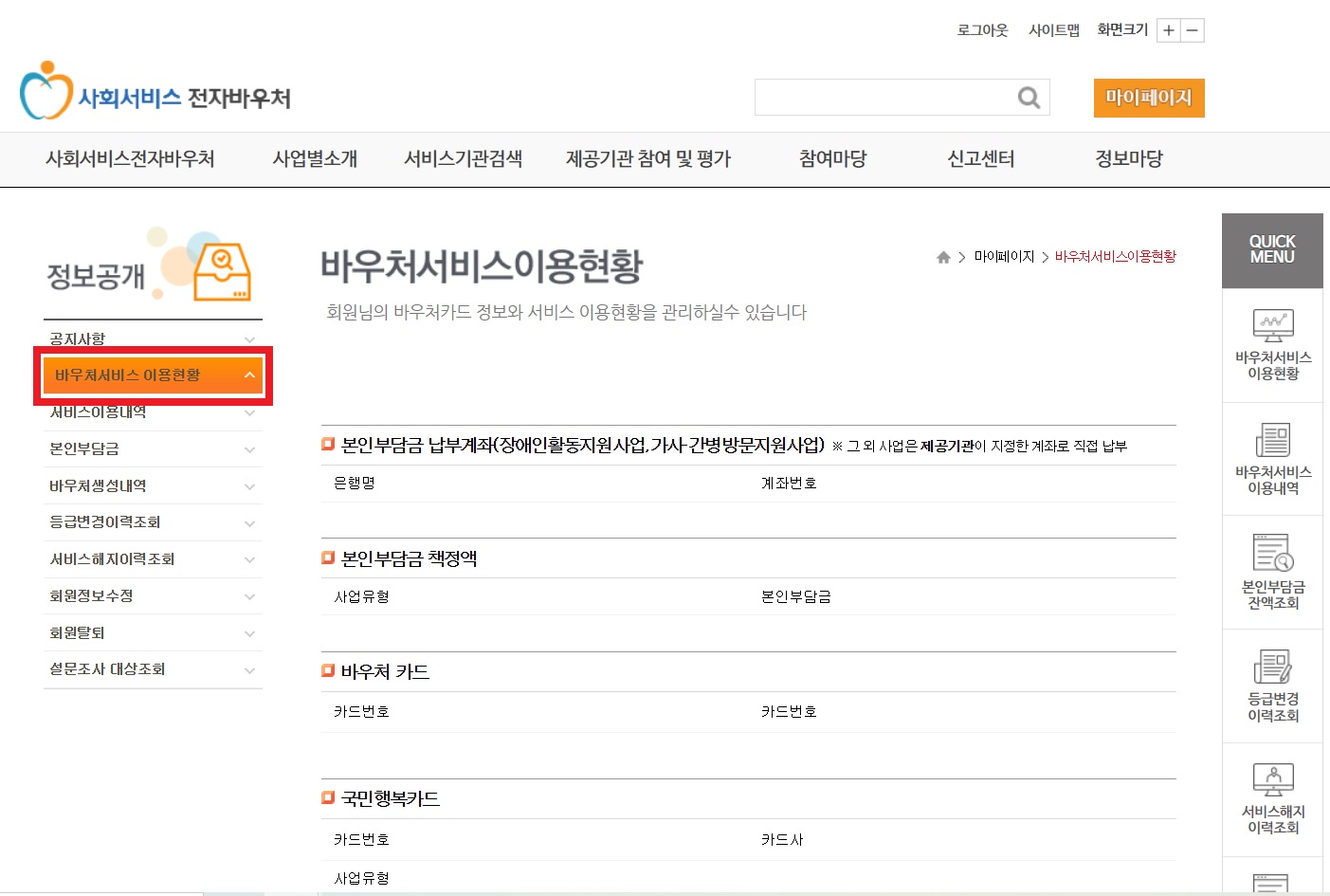Expand chevron next to 회원정보수정
Image resolution: width=1330 pixels, height=896 pixels.
249,597
